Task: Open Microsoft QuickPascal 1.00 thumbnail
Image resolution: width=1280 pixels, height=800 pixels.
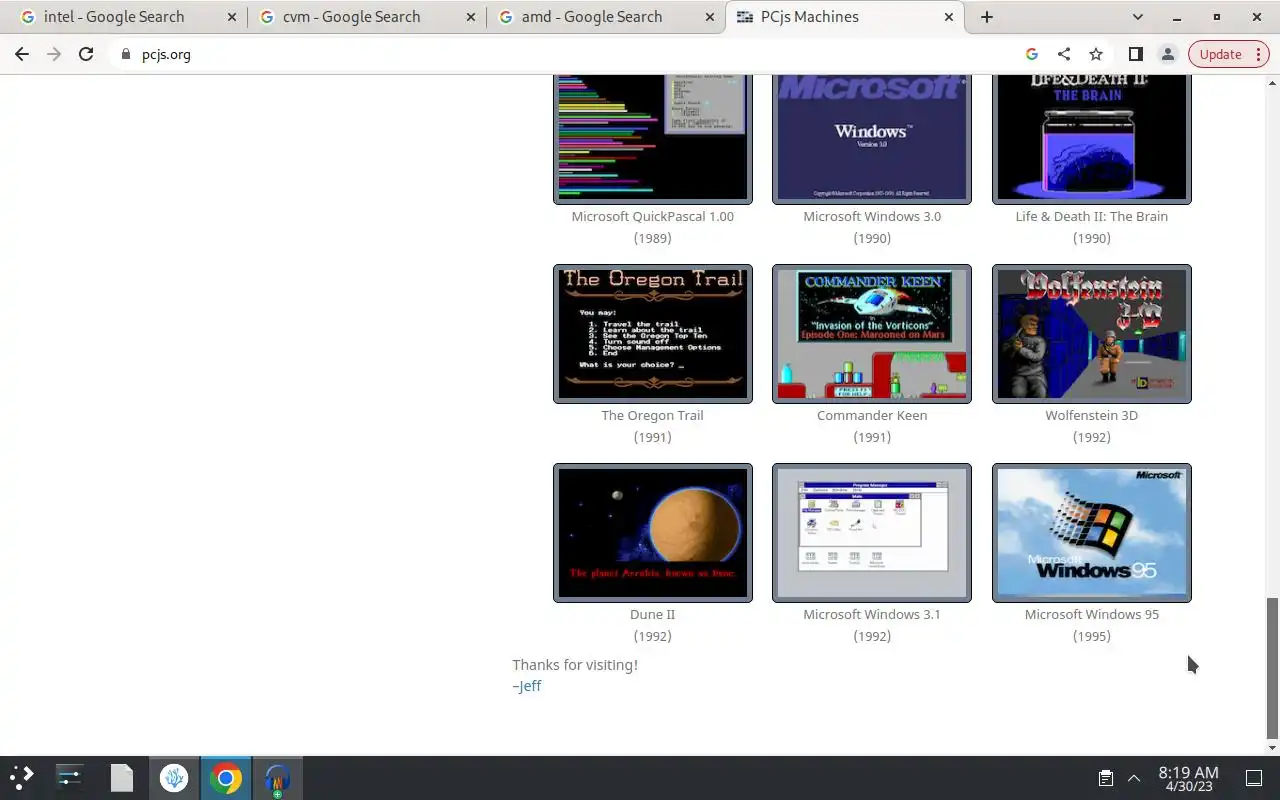Action: point(653,138)
